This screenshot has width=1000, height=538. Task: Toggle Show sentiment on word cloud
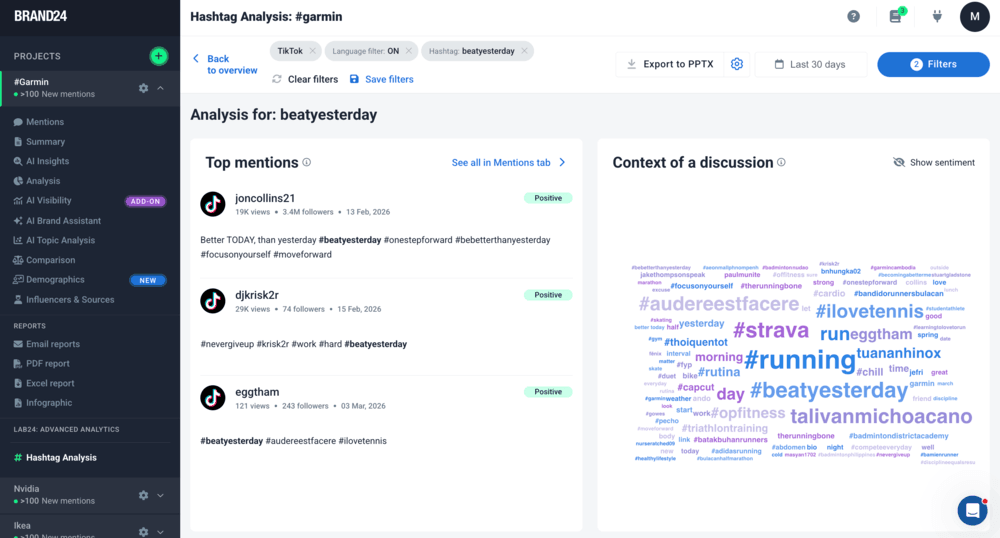(x=933, y=162)
